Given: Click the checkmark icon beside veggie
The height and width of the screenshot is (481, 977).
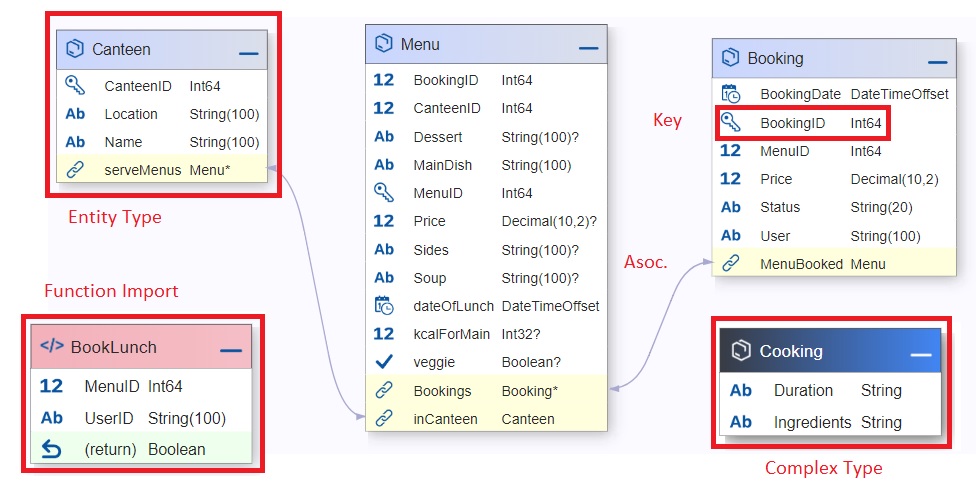Looking at the screenshot, I should pos(384,362).
